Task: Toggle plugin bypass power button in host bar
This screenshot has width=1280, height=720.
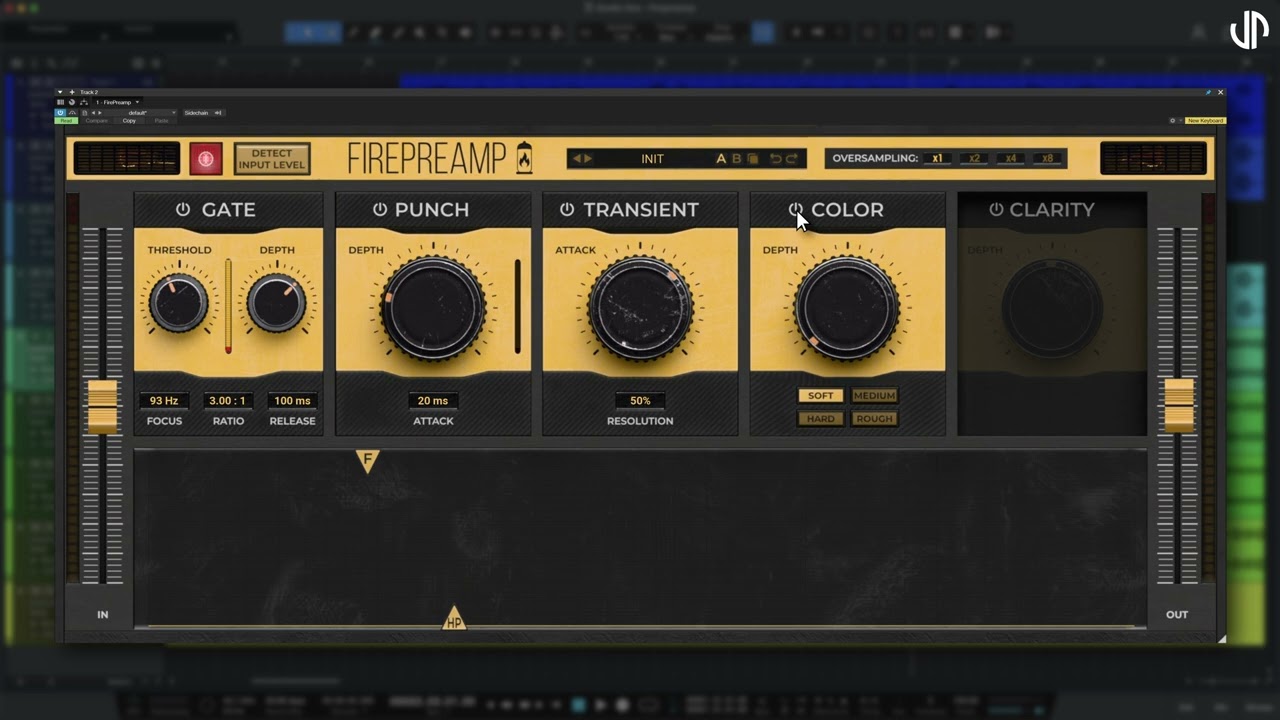Action: click(60, 113)
